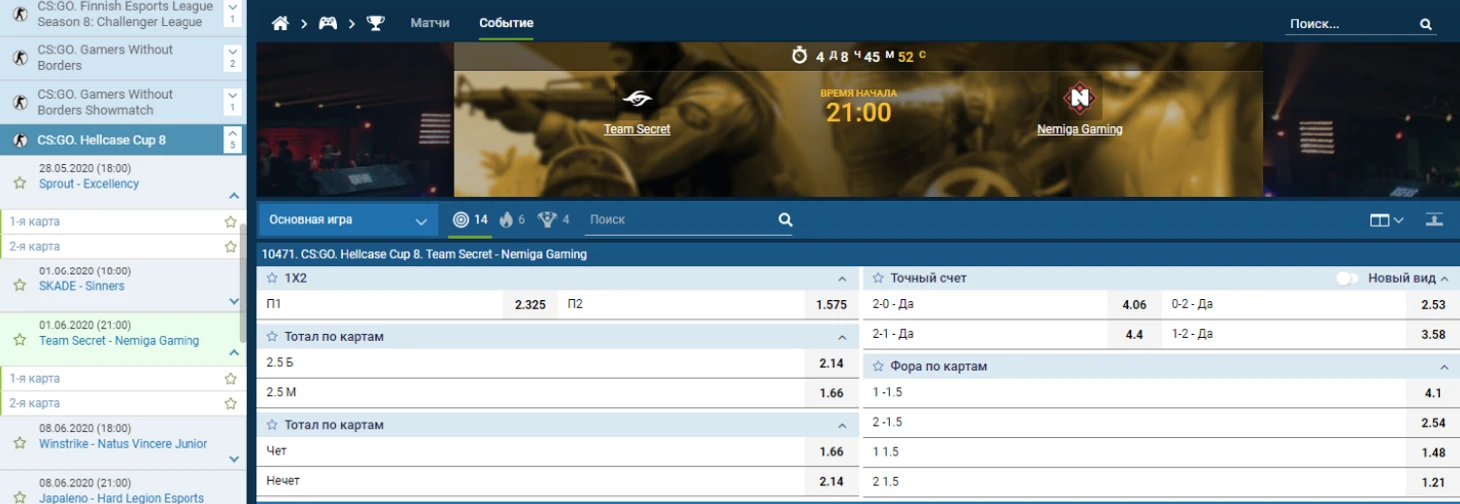Favorite the Тотал по картам Чет/Нечет star
The image size is (1460, 504).
[272, 425]
